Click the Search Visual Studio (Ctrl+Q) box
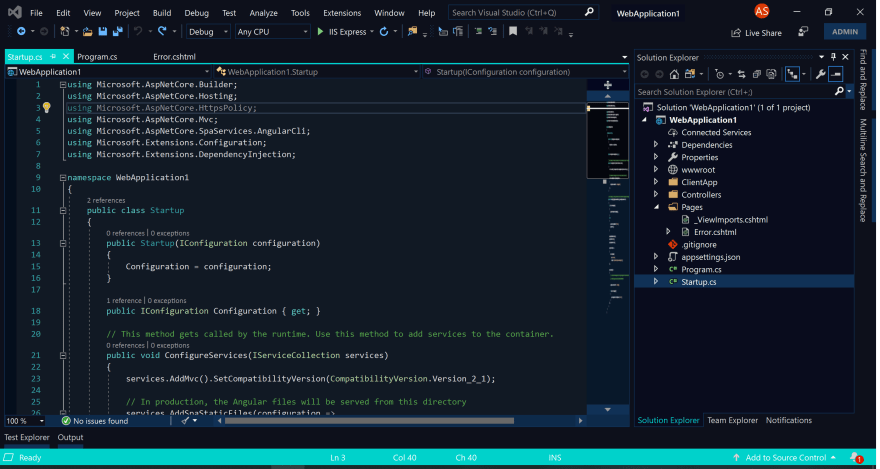 coord(524,12)
